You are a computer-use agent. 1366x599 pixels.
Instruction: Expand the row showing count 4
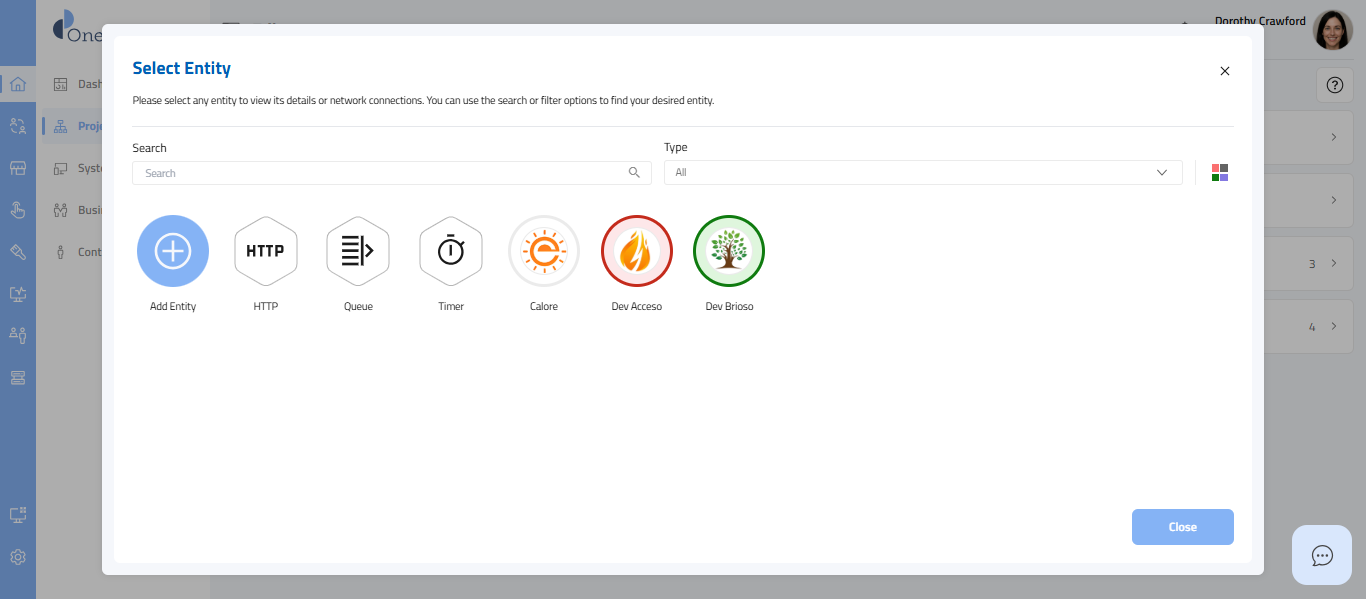point(1333,327)
